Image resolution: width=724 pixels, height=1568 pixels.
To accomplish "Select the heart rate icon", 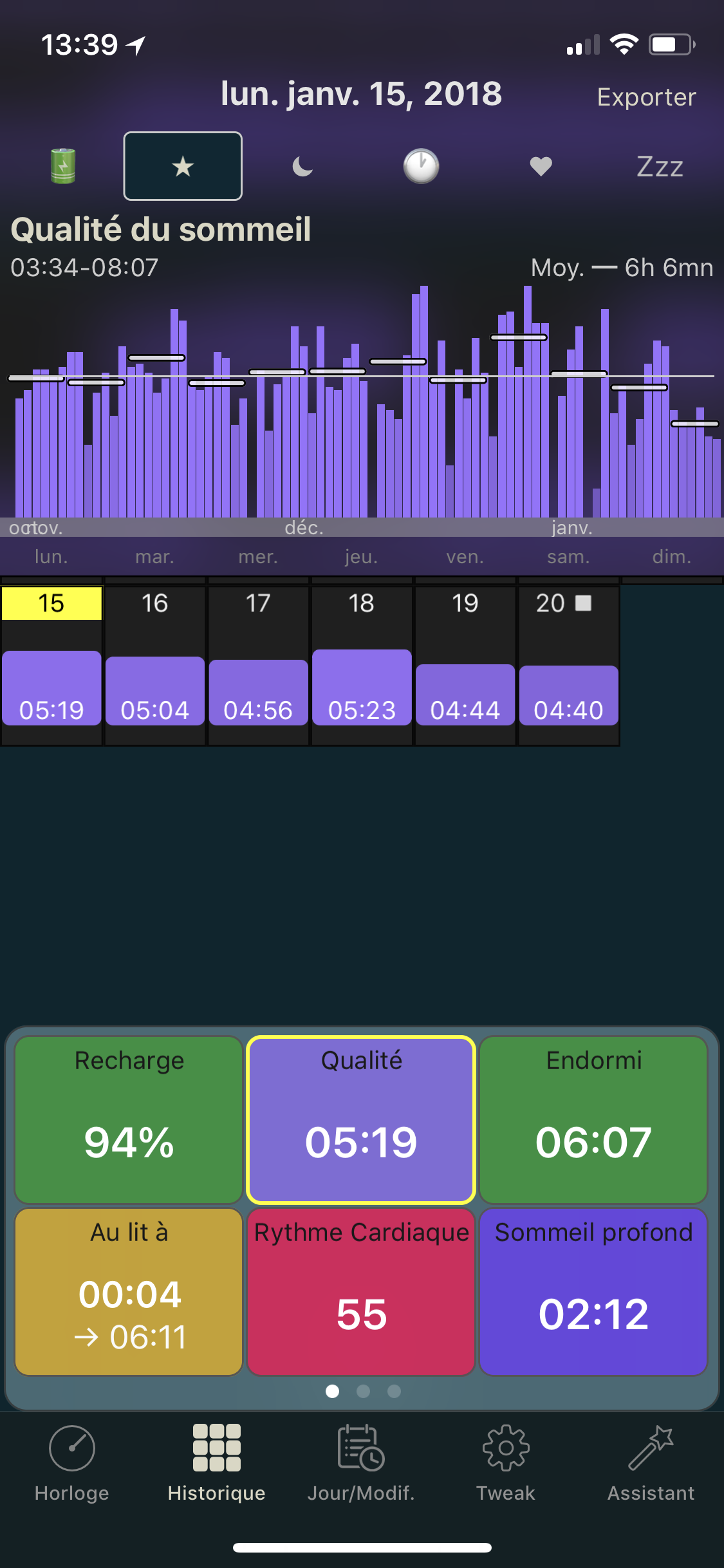I will (541, 166).
